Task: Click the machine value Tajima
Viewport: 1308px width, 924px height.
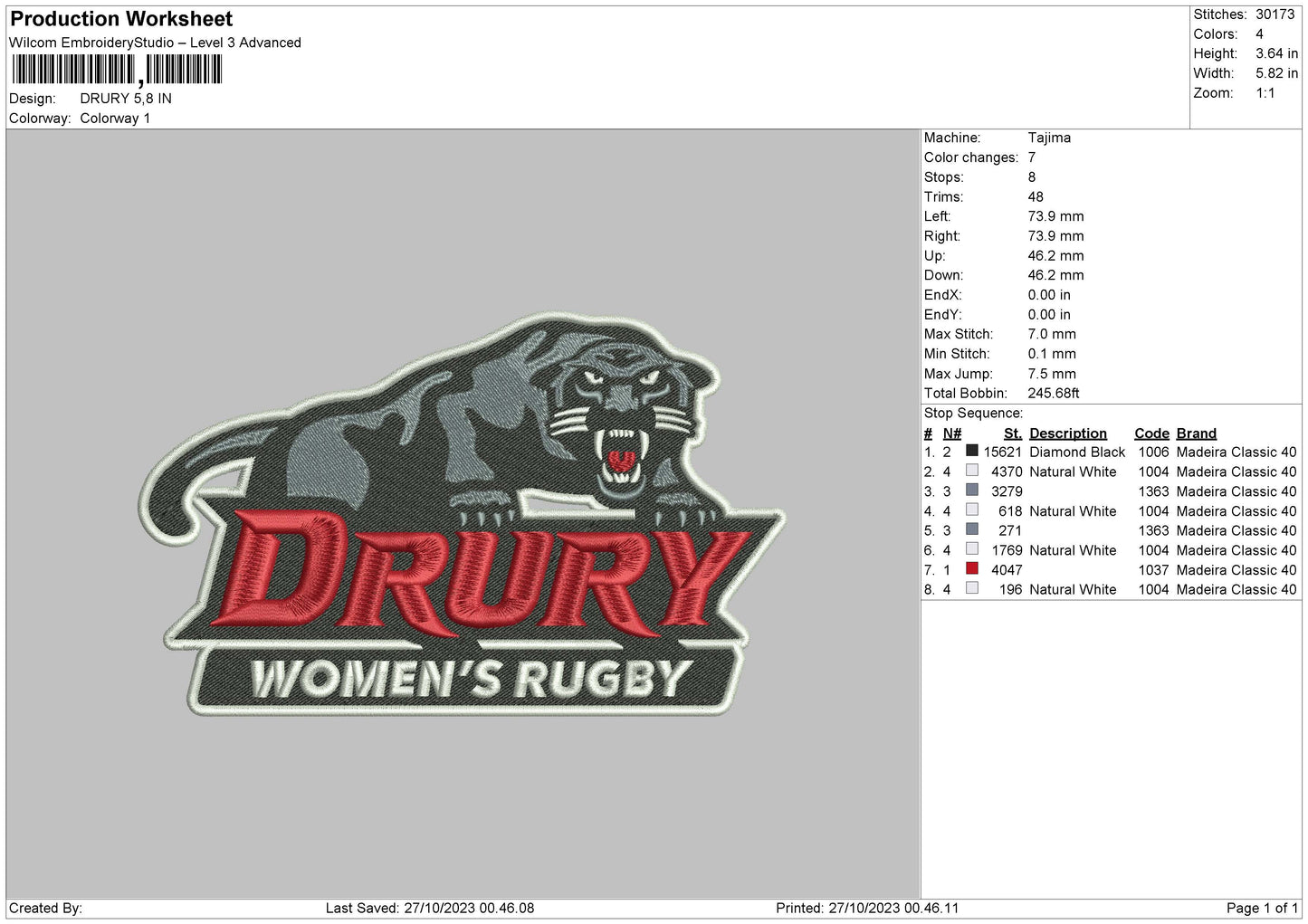Action: pos(1049,138)
